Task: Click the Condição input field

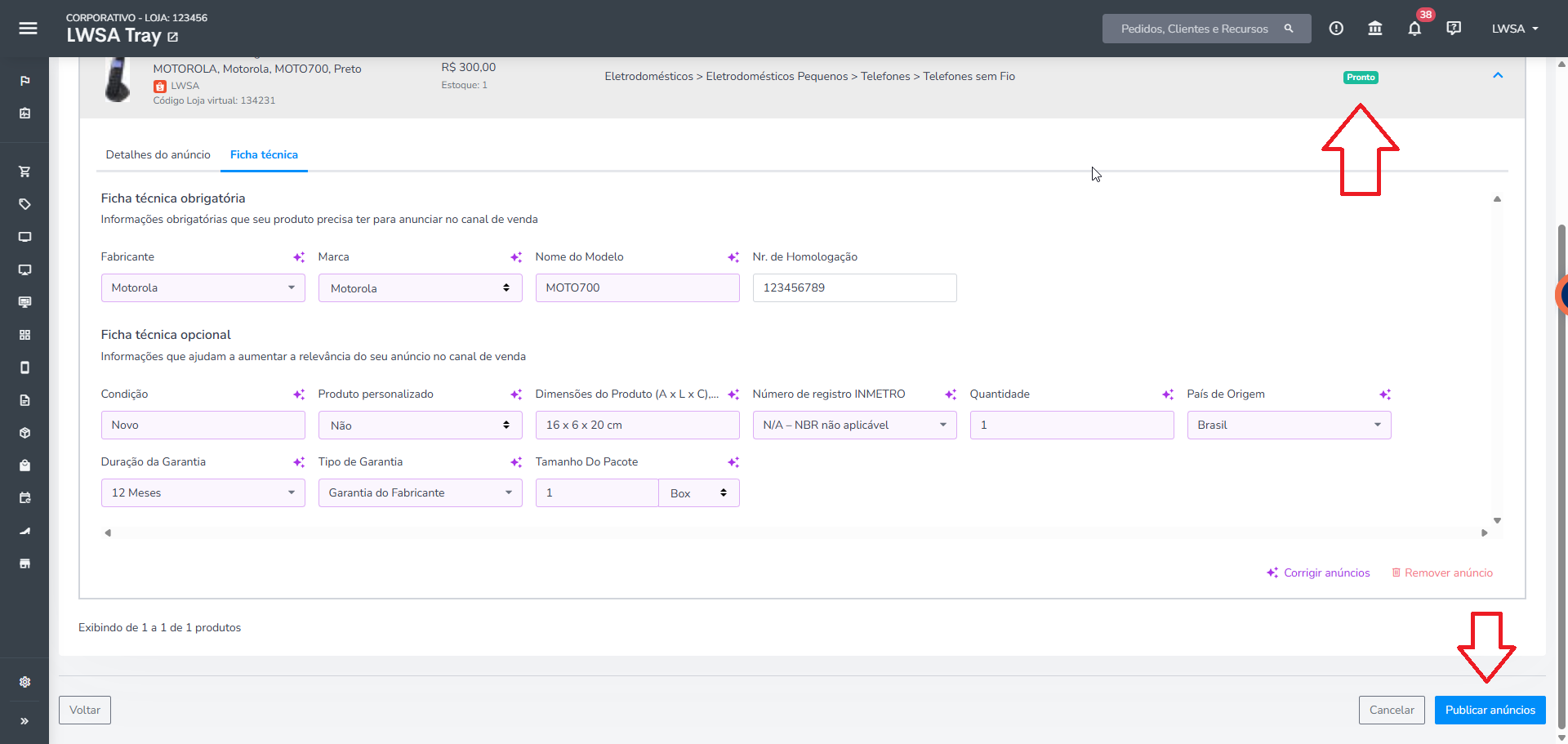Action: click(x=203, y=425)
